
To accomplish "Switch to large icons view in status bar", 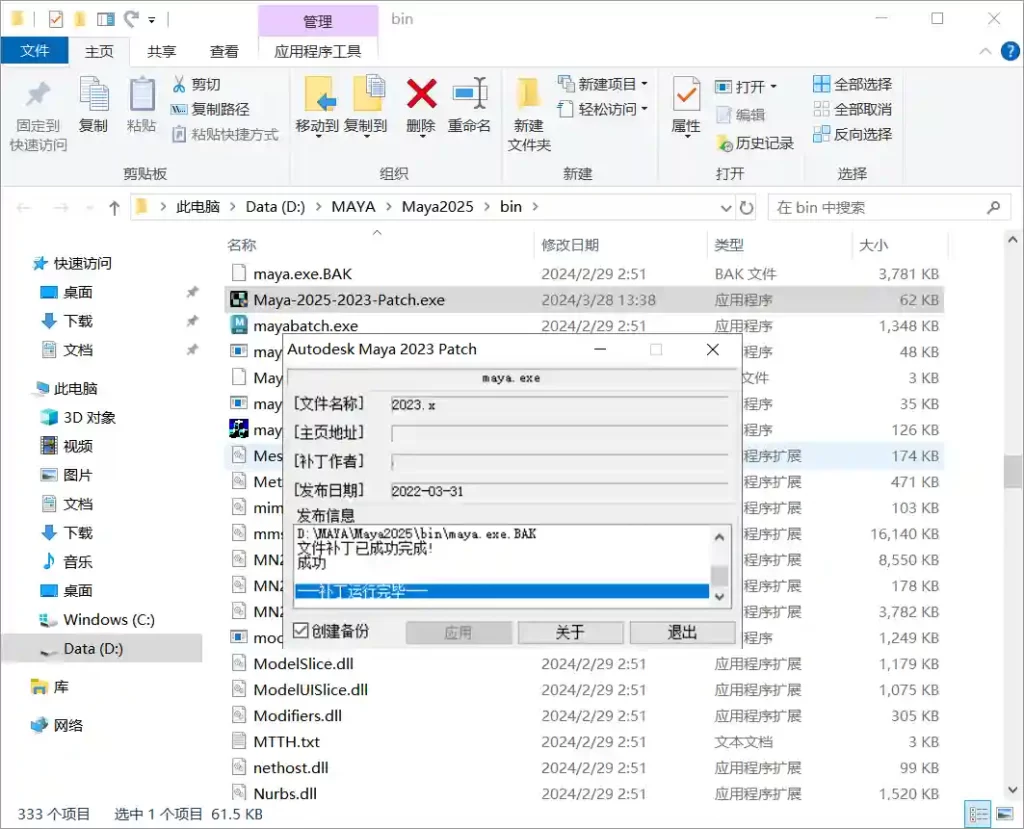I will 1005,814.
